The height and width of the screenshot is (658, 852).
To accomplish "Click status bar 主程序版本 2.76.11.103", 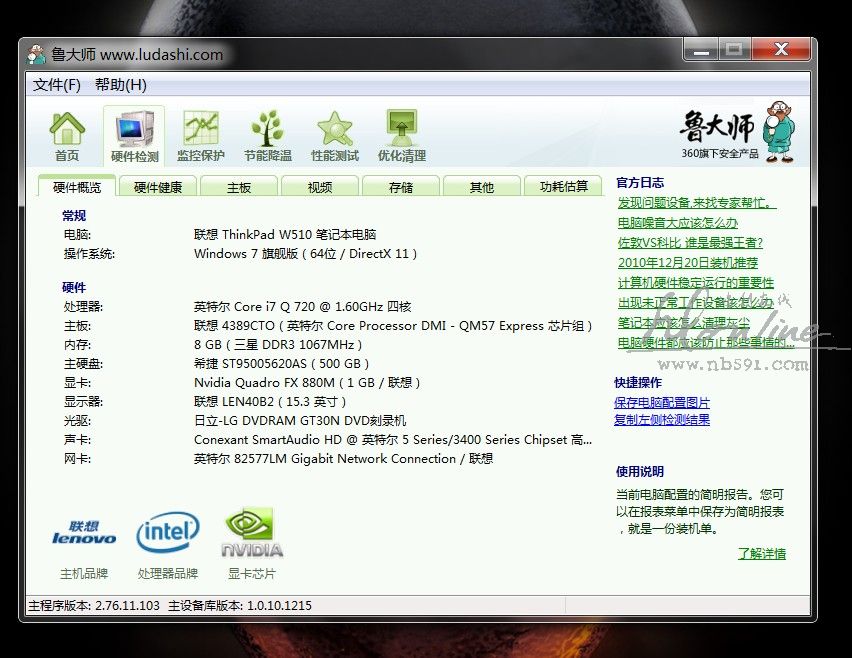I will [x=94, y=605].
